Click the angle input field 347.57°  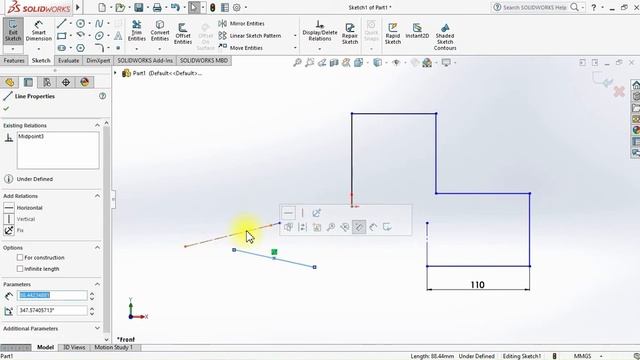pyautogui.click(x=52, y=311)
